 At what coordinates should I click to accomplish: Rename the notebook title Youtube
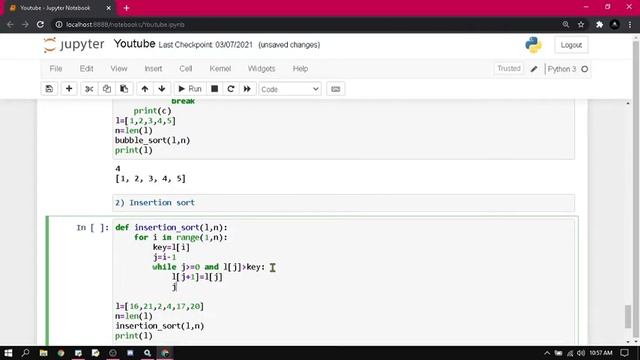click(x=134, y=44)
